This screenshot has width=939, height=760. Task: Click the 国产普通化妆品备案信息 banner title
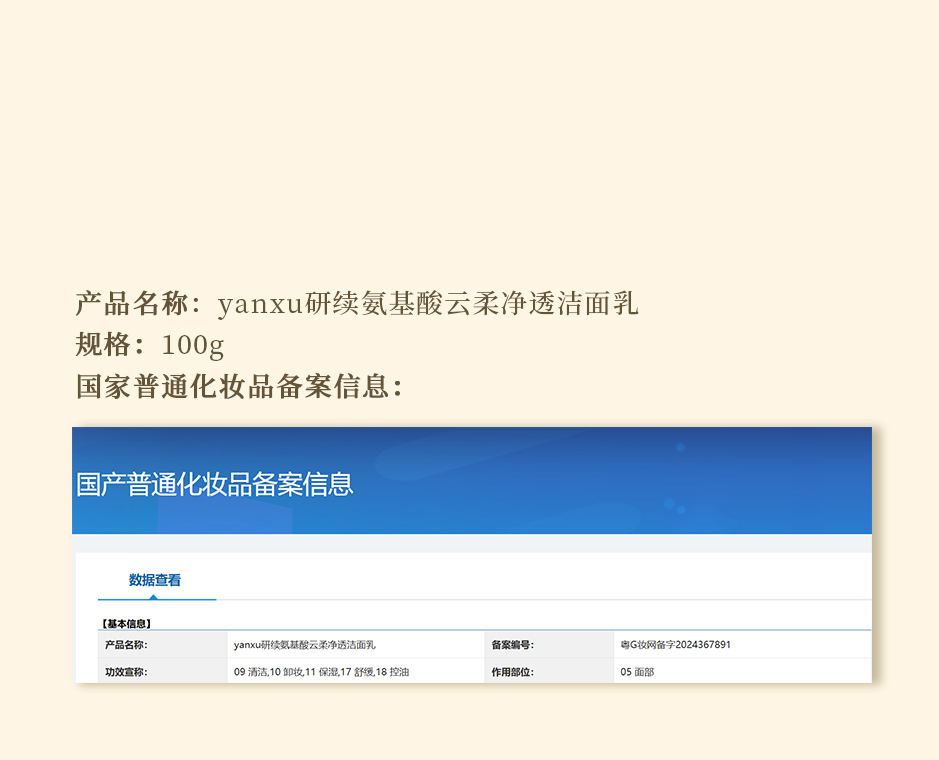tap(215, 485)
